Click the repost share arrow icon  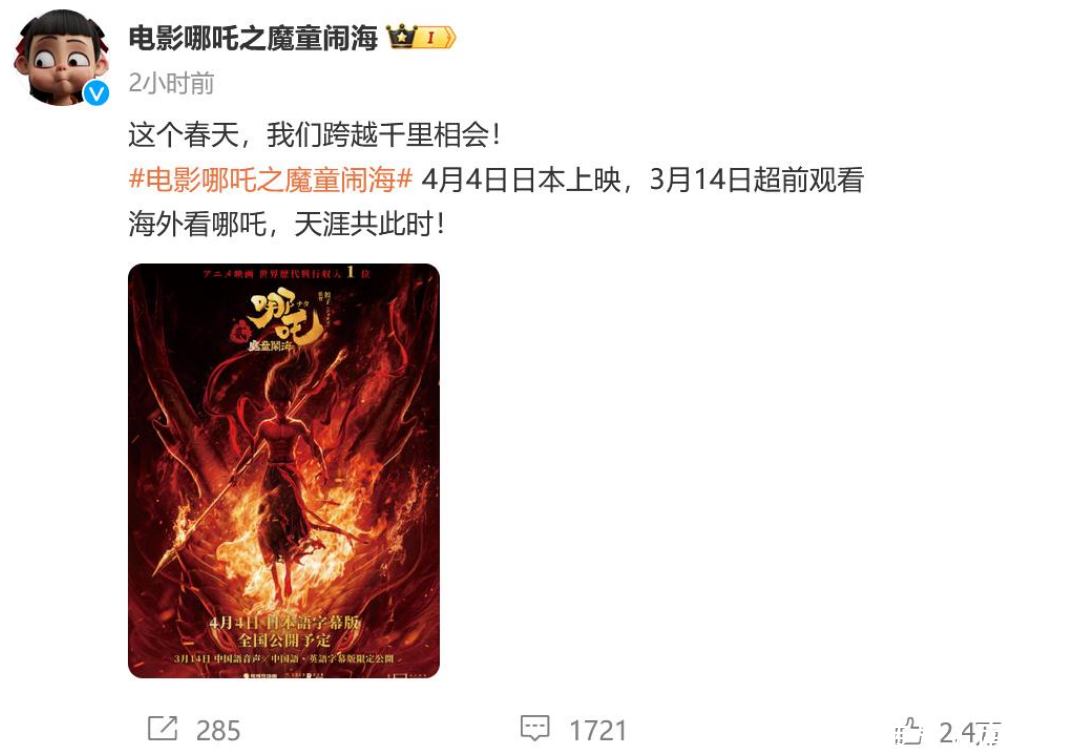click(163, 729)
